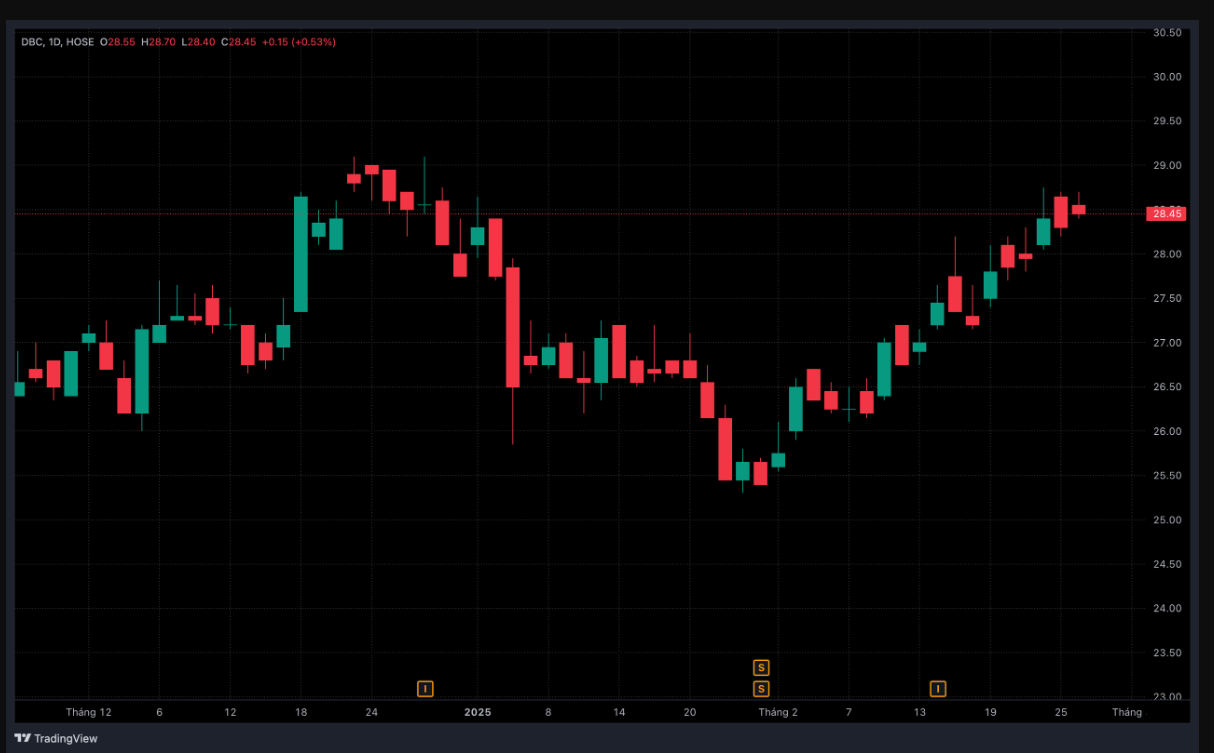Screen dimensions: 1214x753
Task: Select the tall green candle above date 18
Action: click(301, 254)
